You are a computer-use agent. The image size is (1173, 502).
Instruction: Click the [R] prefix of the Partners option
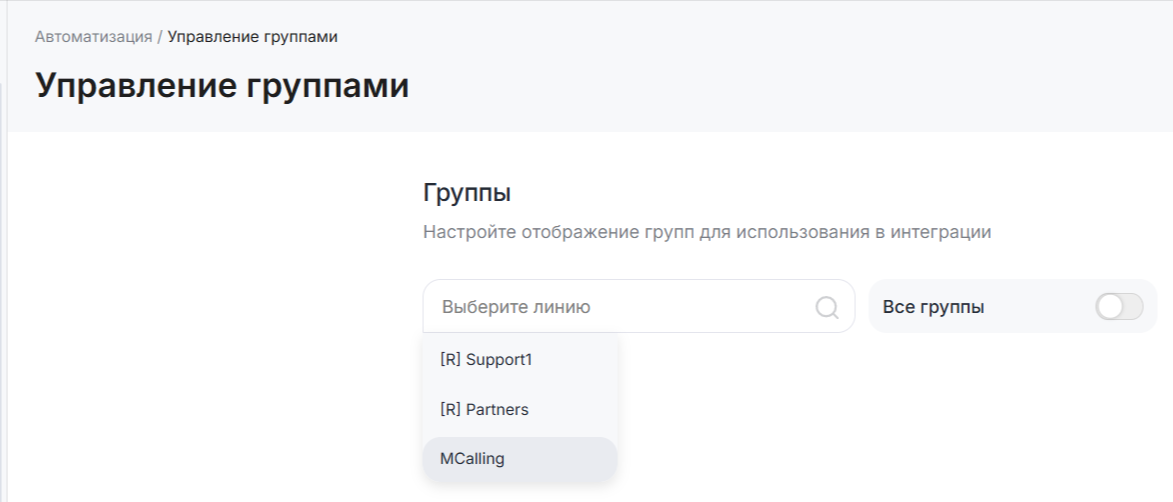[450, 410]
